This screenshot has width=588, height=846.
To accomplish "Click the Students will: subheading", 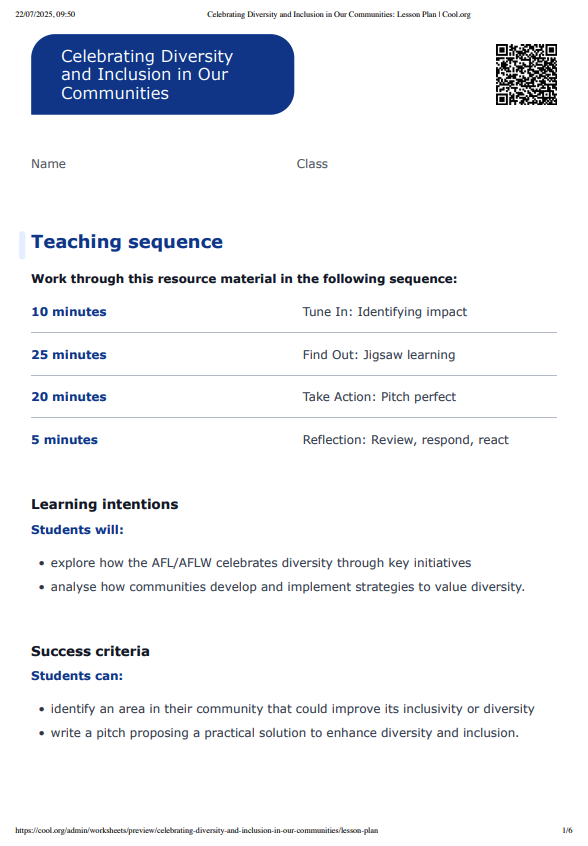I will coord(77,530).
